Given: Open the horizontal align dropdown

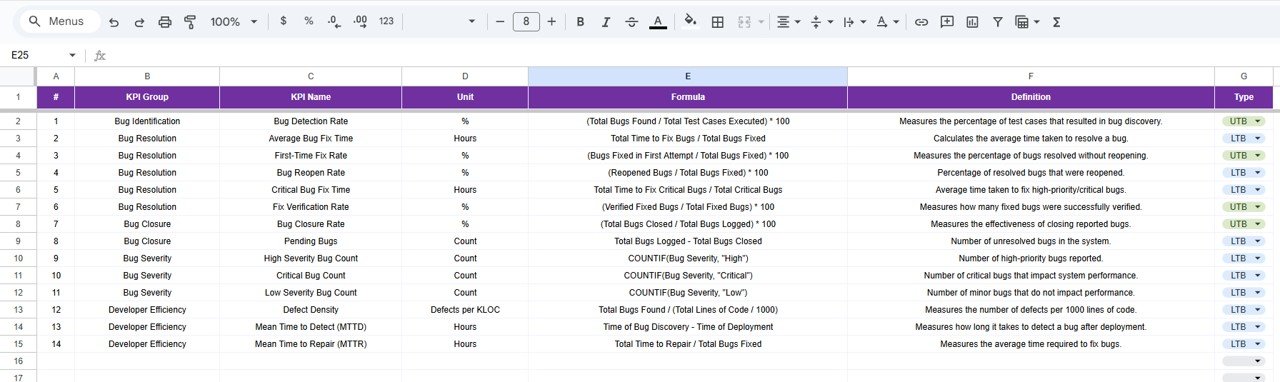Looking at the screenshot, I should 789,21.
